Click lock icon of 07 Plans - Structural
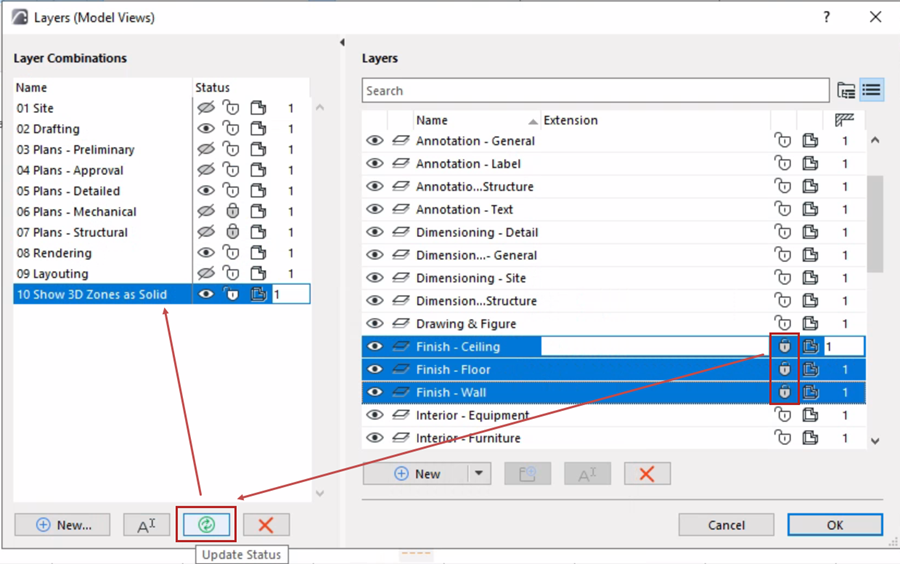This screenshot has height=564, width=900. point(232,232)
